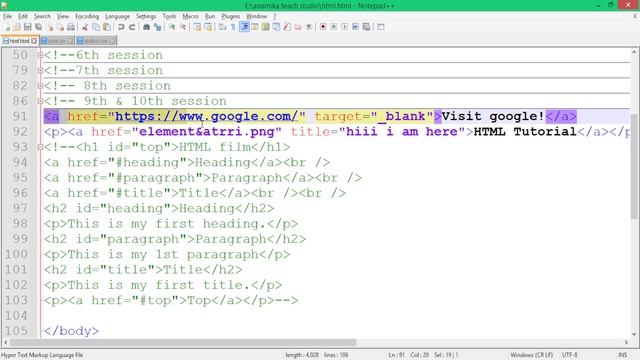Screen dimensions: 640x360
Task: Open the user defined language icon
Action: tap(255, 27)
